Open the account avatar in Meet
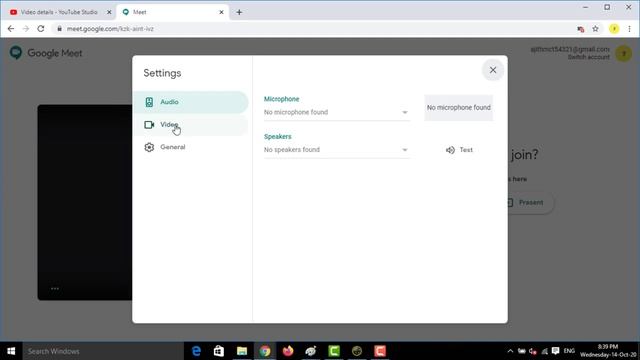Viewport: 640px width, 360px height. [x=623, y=53]
